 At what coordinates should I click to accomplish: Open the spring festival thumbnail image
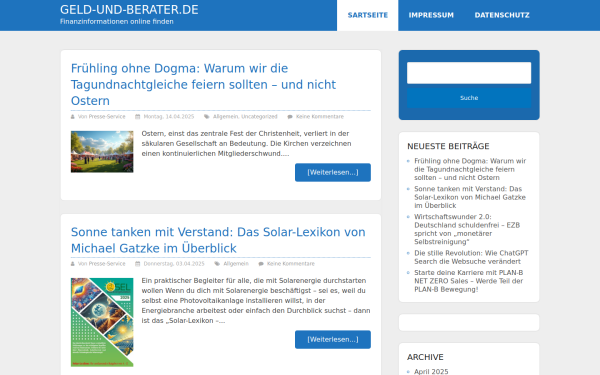coord(102,152)
